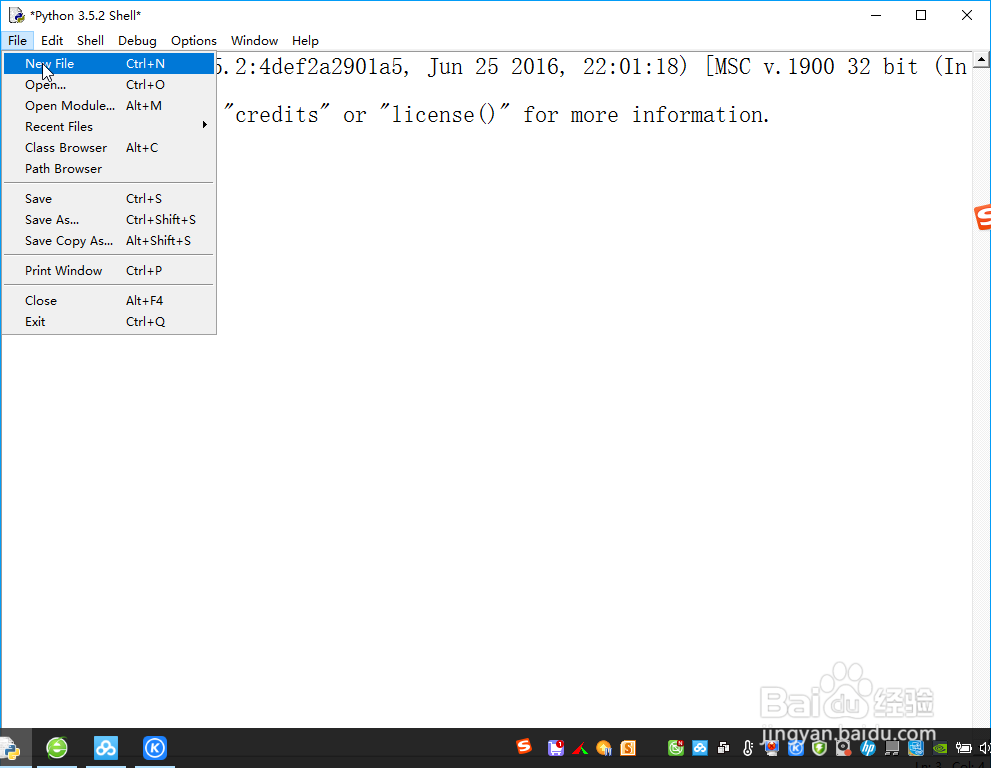Open the Options menu

pyautogui.click(x=193, y=40)
